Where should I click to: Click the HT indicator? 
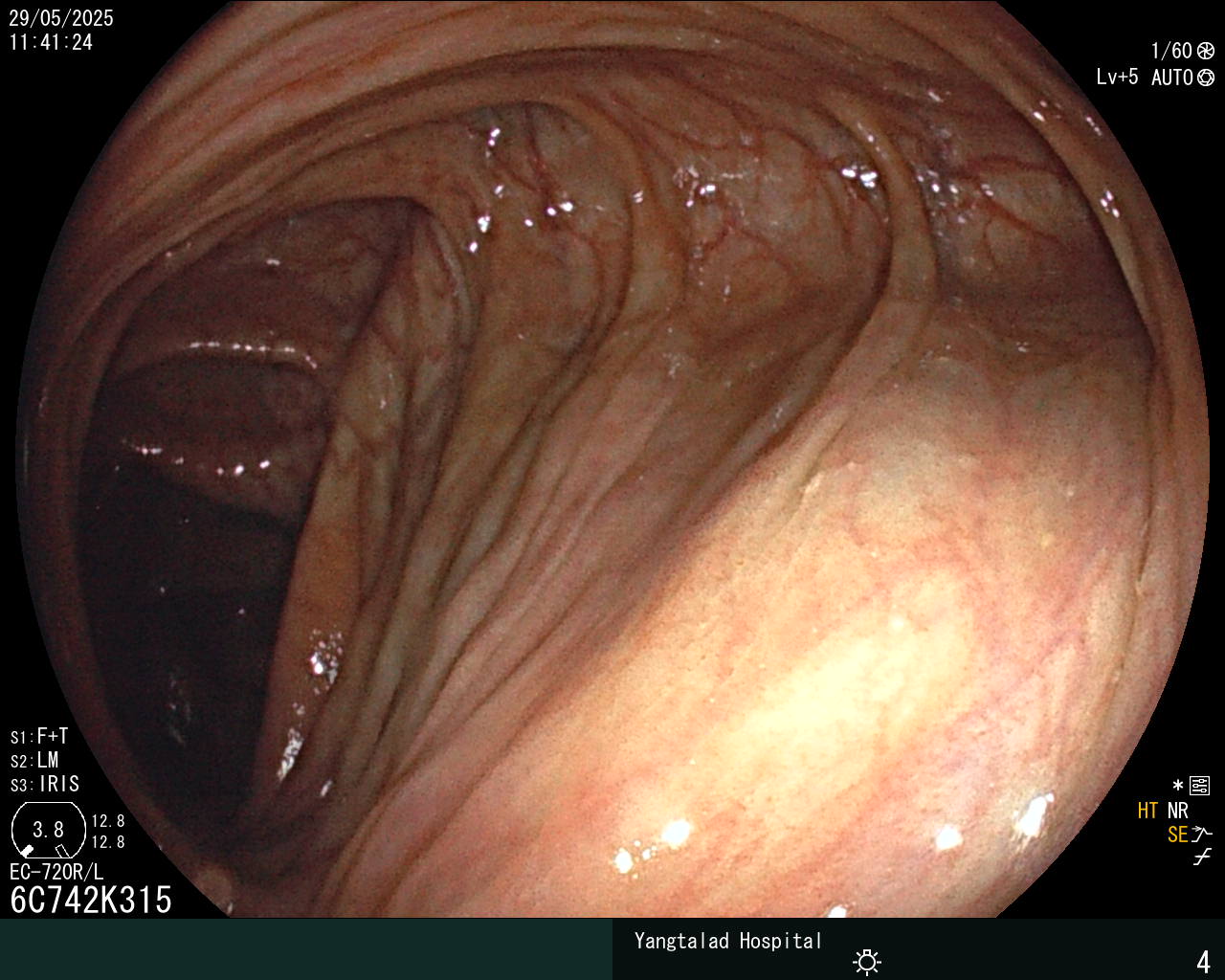tap(1147, 811)
